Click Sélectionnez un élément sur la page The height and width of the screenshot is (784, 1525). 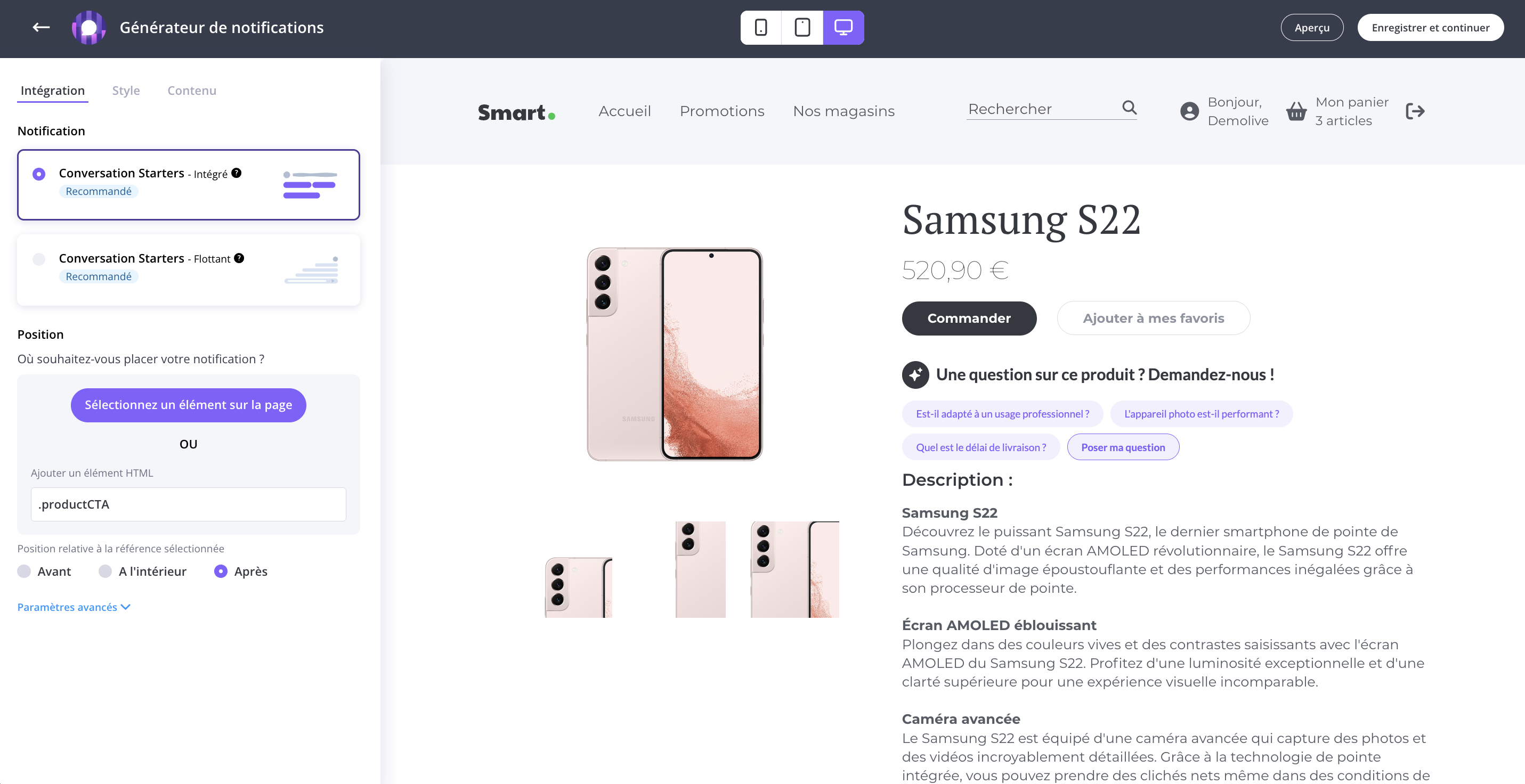pyautogui.click(x=188, y=405)
